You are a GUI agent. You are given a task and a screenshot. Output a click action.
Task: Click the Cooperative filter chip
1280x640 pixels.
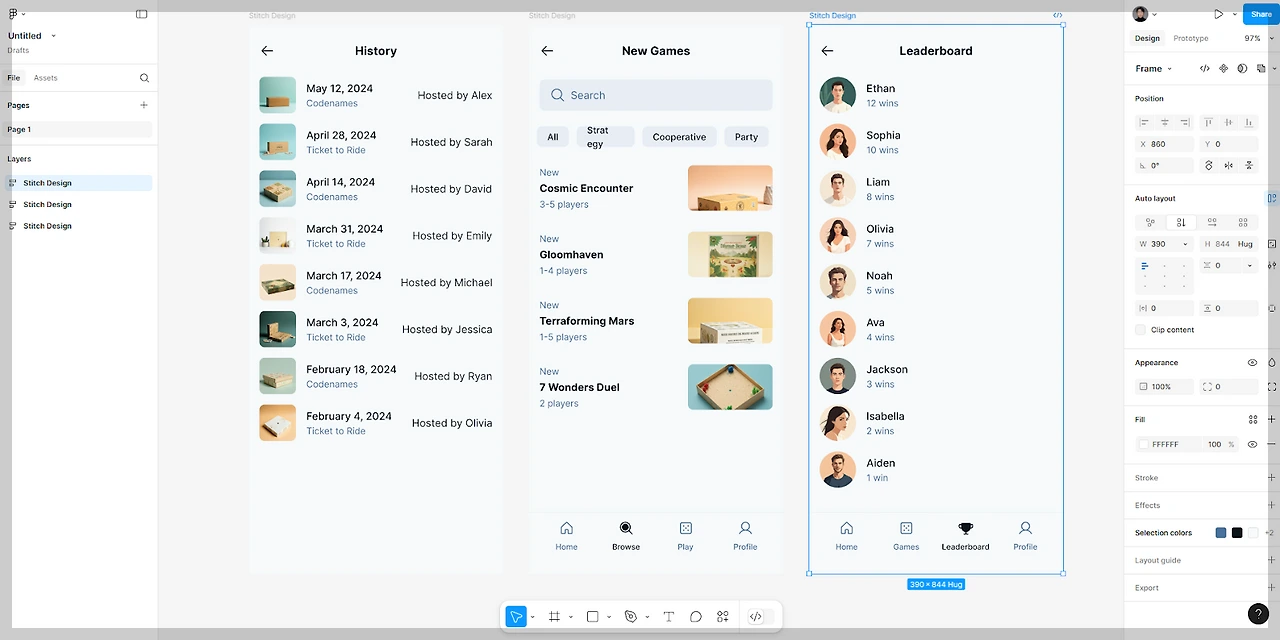pos(679,137)
